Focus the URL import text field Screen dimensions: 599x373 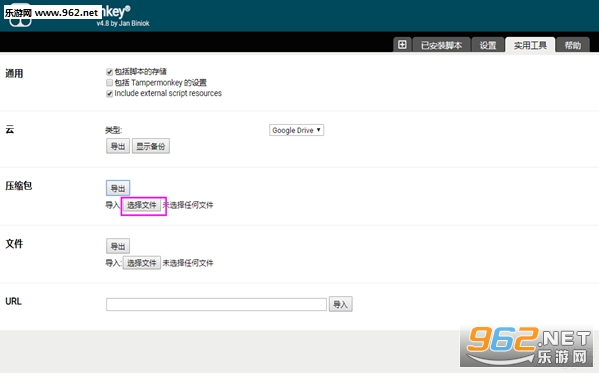point(216,305)
